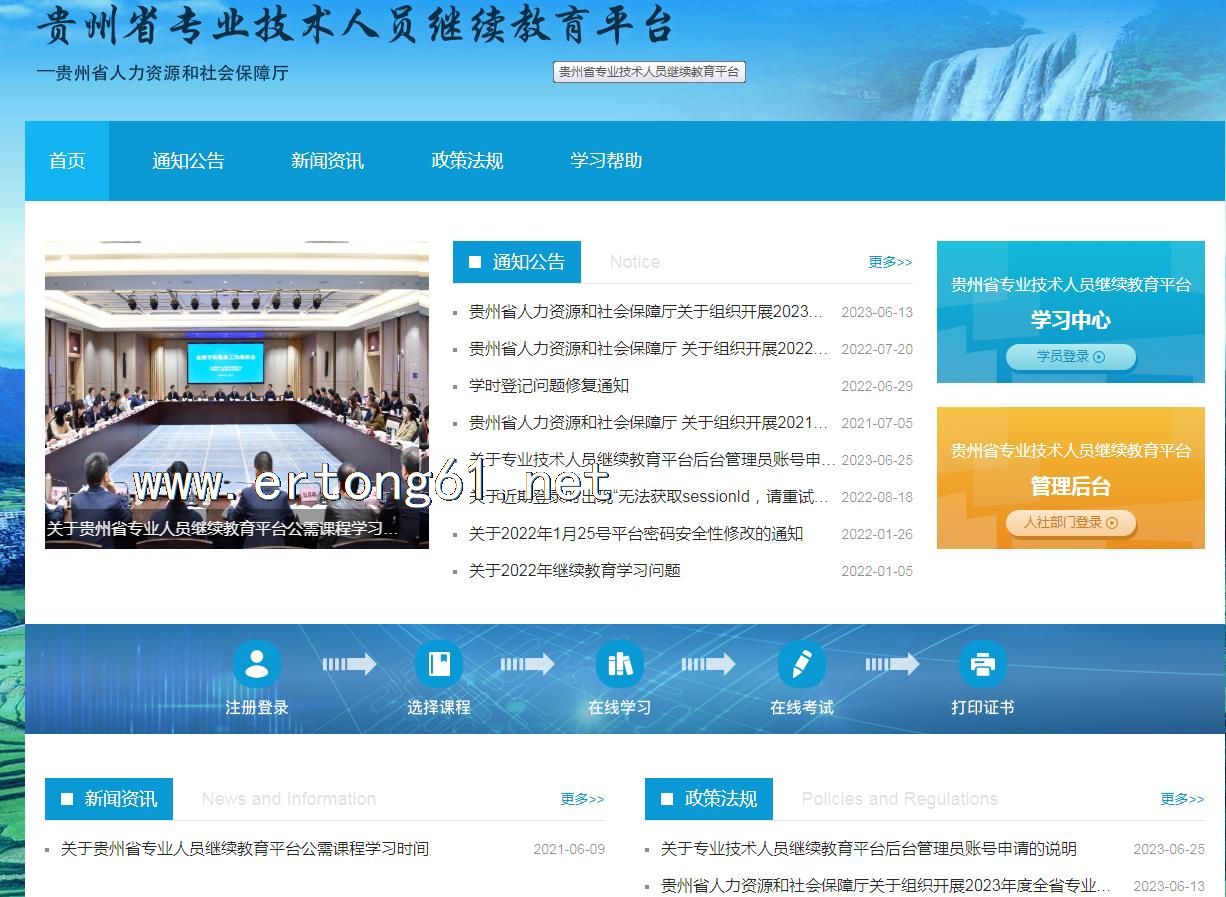Open notice about 2022年1月25号平台密码安全性修改
Viewport: 1226px width, 897px height.
pos(636,534)
